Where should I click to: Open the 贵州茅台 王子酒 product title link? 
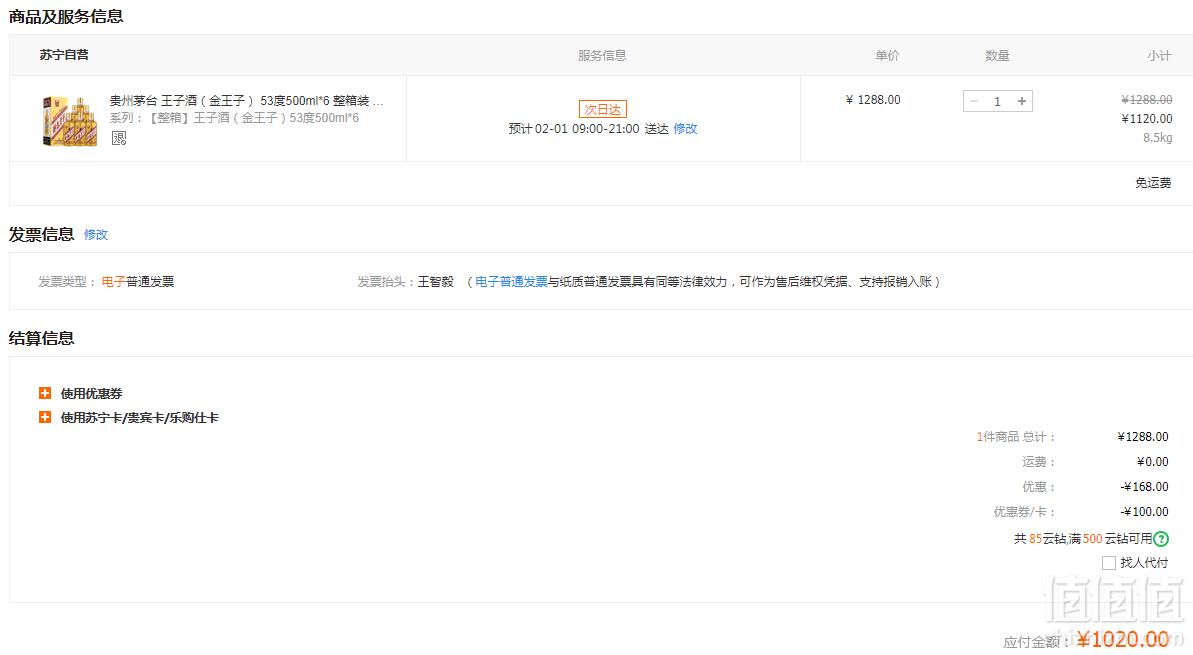tap(247, 100)
